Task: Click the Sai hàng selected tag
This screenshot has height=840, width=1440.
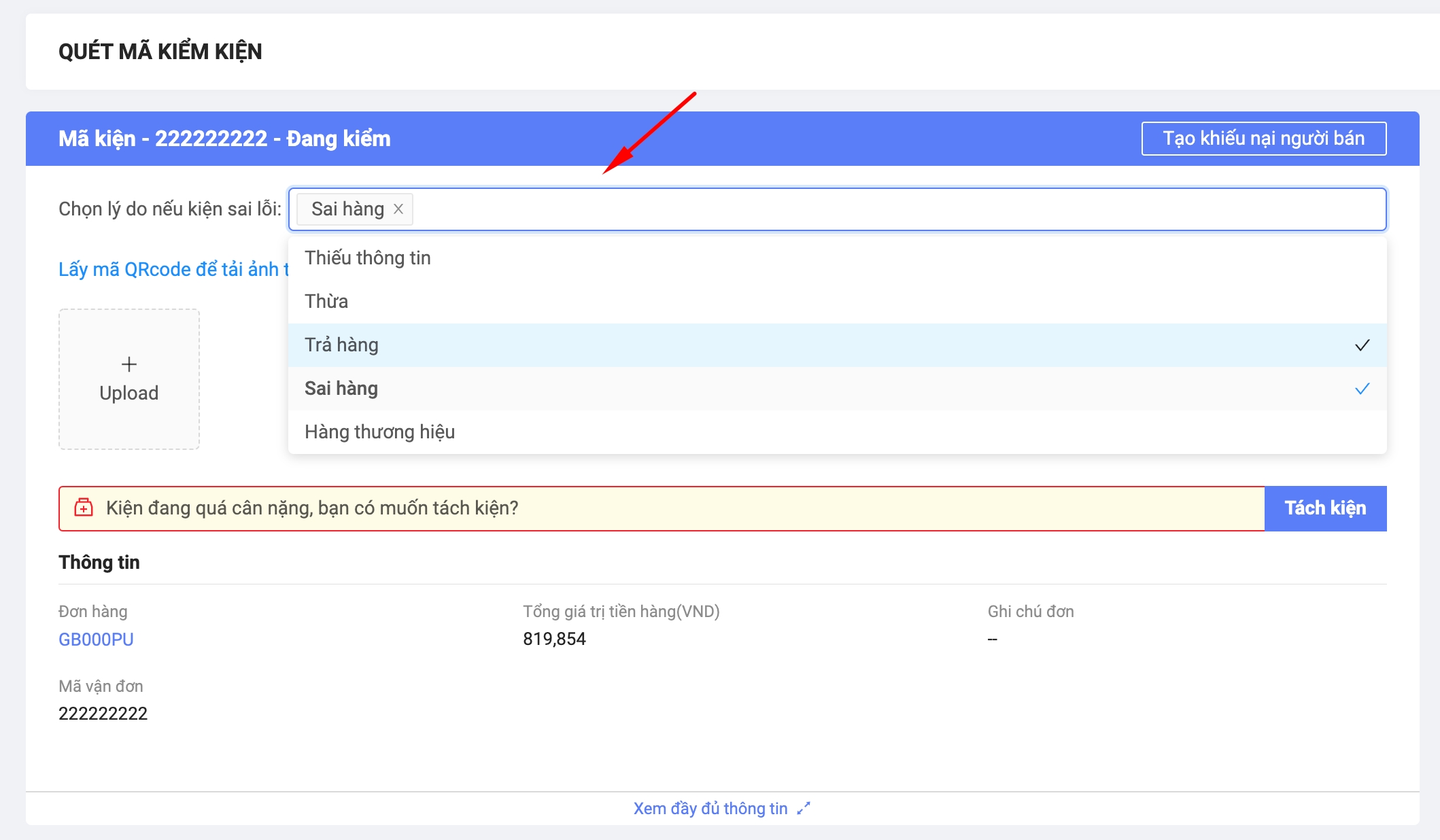Action: point(347,209)
